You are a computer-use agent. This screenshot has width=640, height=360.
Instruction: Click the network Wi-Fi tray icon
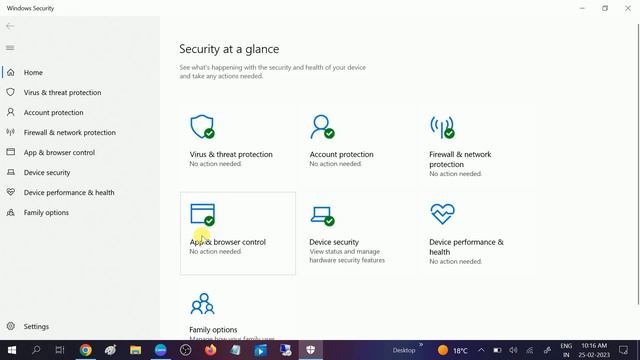530,350
